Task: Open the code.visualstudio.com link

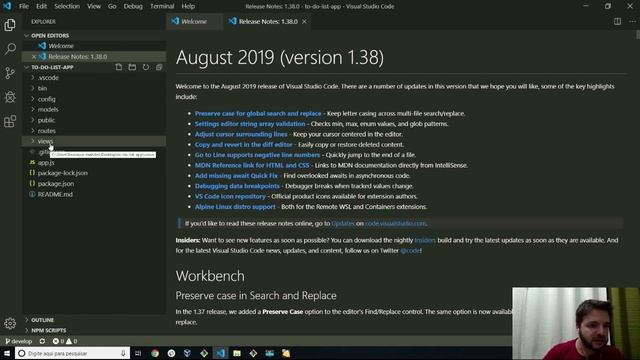Action: 396,224
